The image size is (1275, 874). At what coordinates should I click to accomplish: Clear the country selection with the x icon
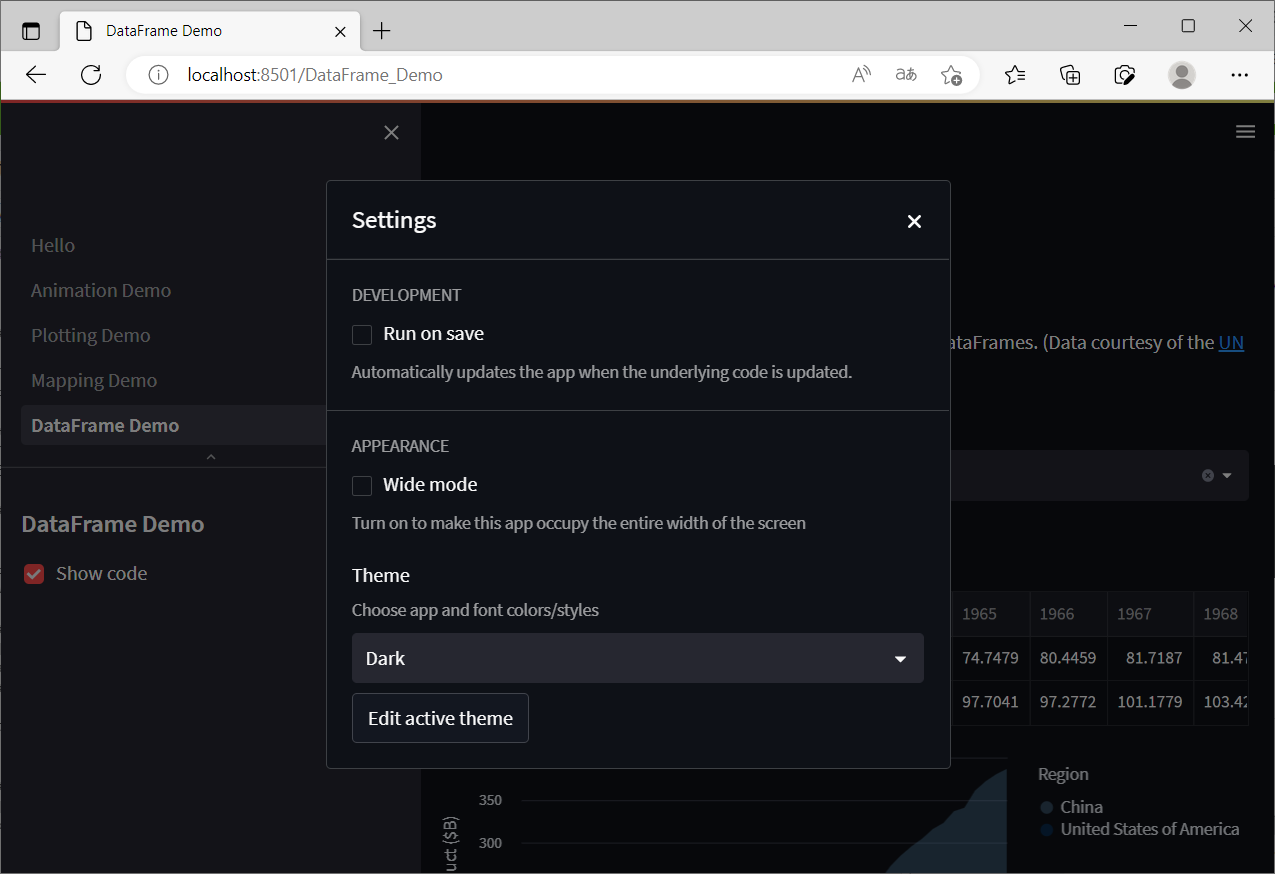point(1208,475)
